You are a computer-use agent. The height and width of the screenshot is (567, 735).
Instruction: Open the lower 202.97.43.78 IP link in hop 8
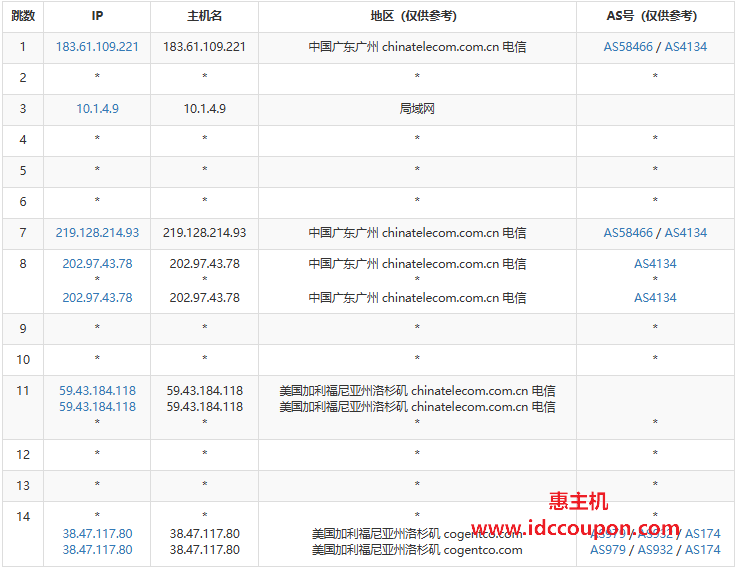tap(97, 298)
